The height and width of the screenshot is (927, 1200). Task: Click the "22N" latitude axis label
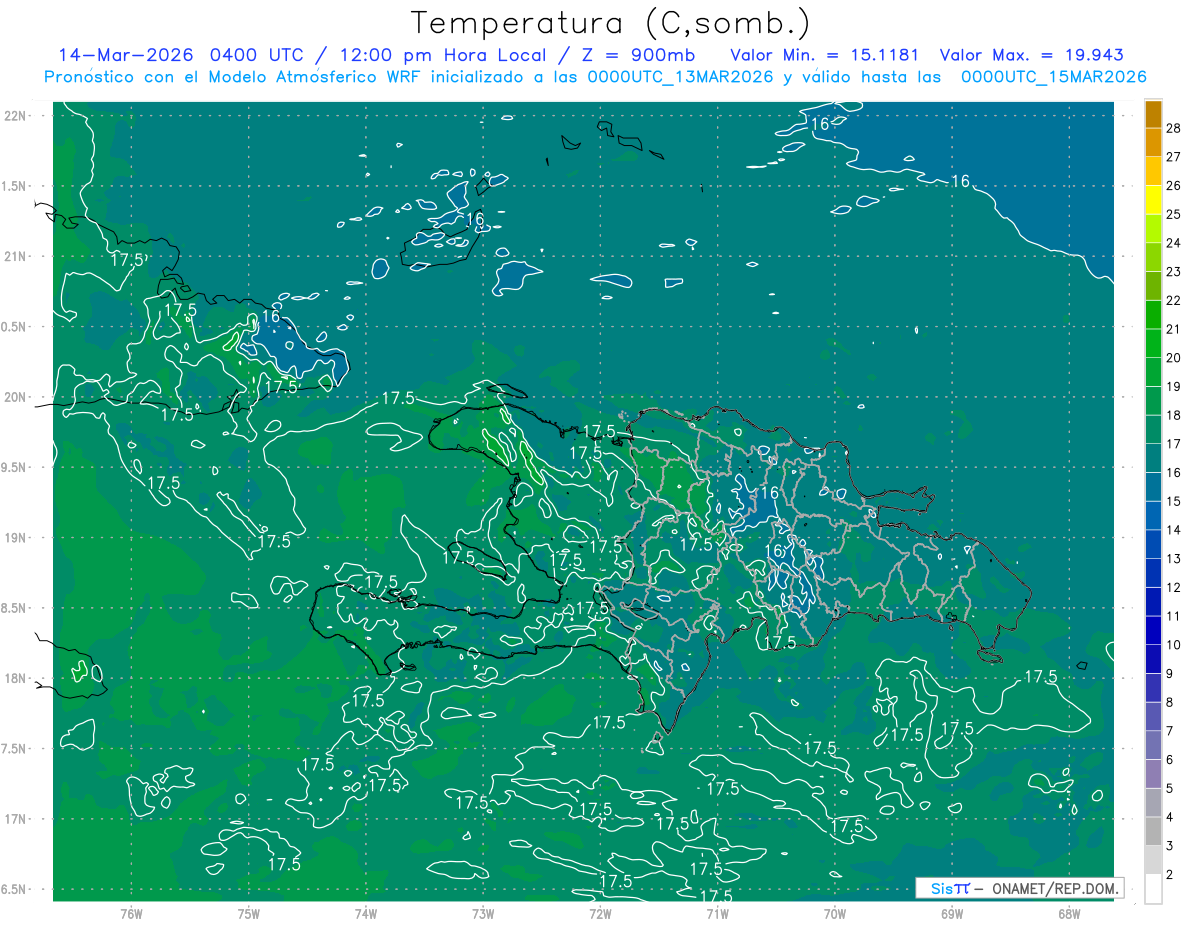pyautogui.click(x=15, y=116)
